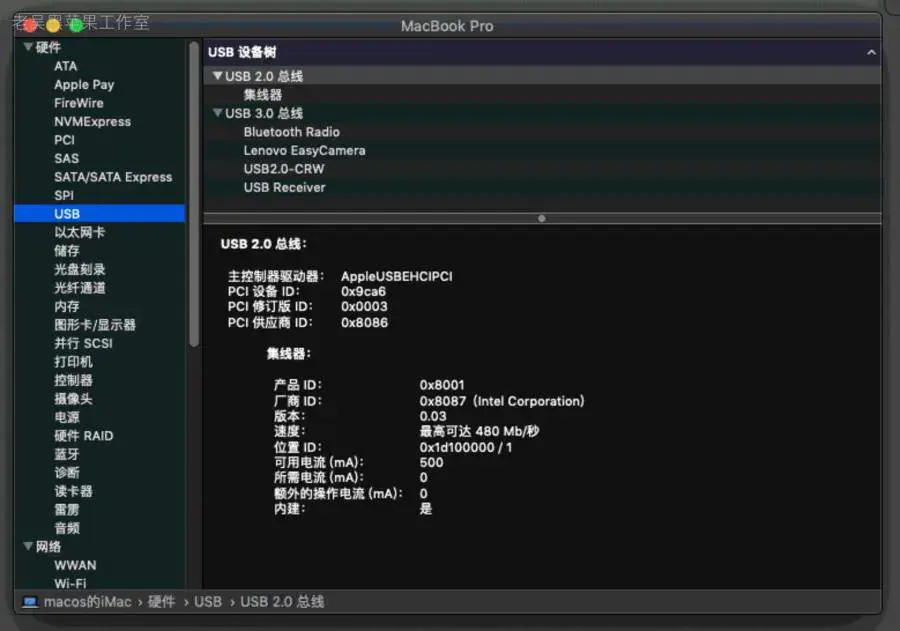Click the 最高可达 480 Mb/秒 speed value
900x631 pixels.
point(479,431)
